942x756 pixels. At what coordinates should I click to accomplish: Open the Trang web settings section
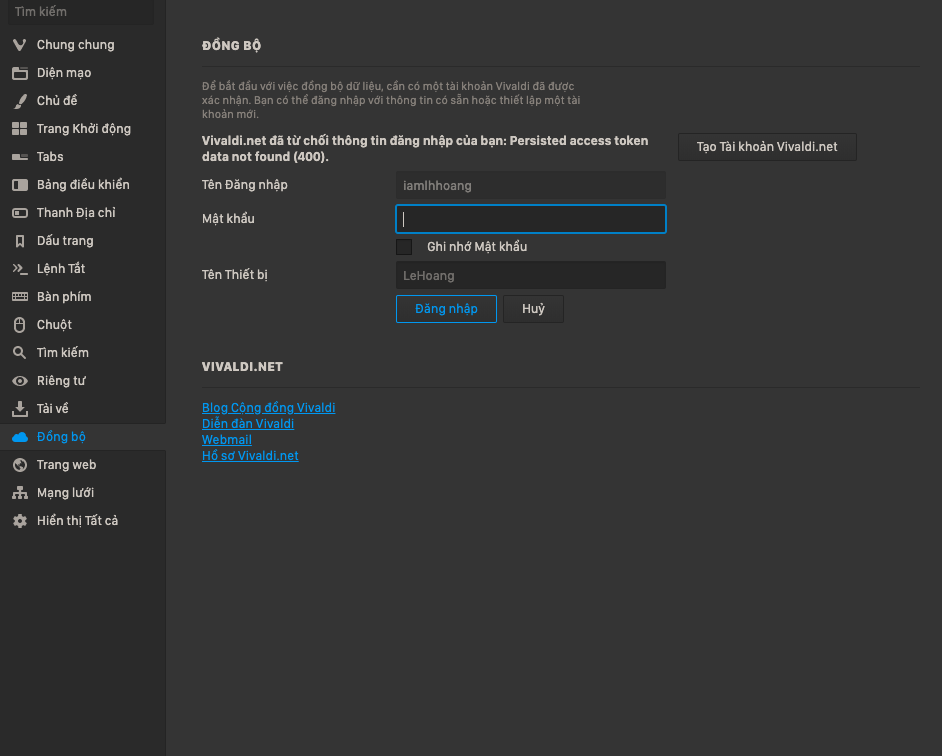click(x=66, y=465)
